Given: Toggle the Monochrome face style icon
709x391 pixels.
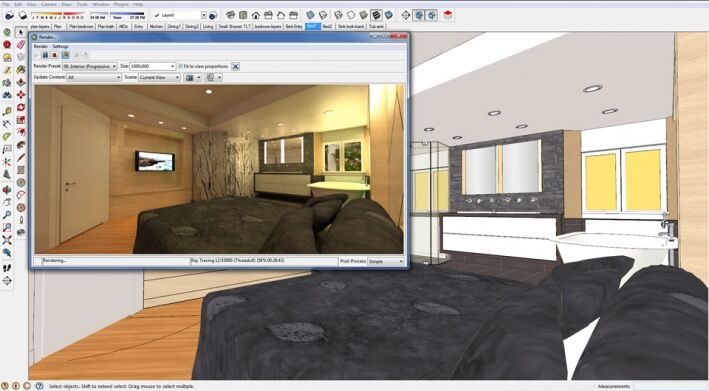Looking at the screenshot, I should [x=388, y=15].
